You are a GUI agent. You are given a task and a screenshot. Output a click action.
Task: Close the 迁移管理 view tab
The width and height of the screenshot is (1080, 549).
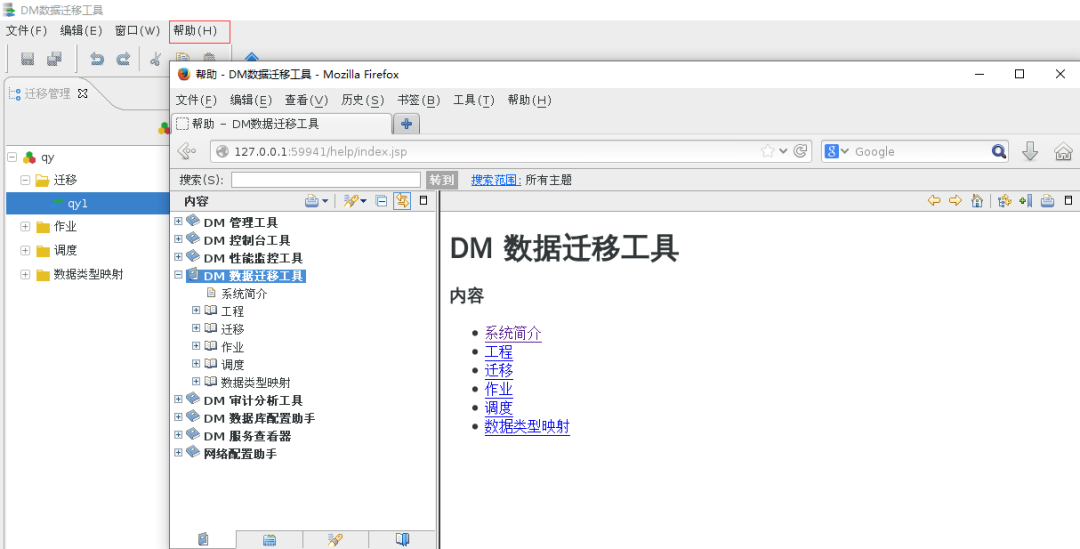pos(83,94)
